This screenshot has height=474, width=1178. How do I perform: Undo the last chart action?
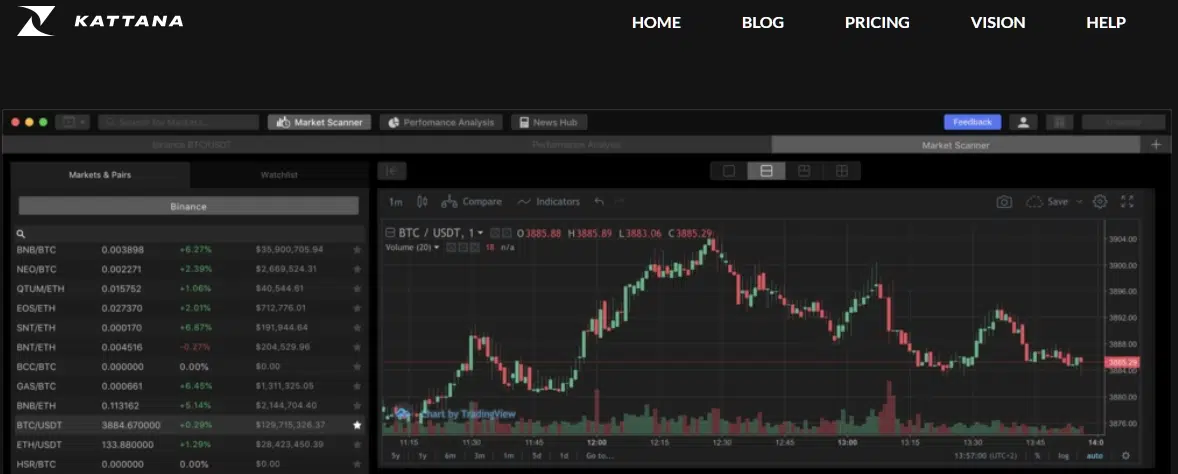(599, 202)
